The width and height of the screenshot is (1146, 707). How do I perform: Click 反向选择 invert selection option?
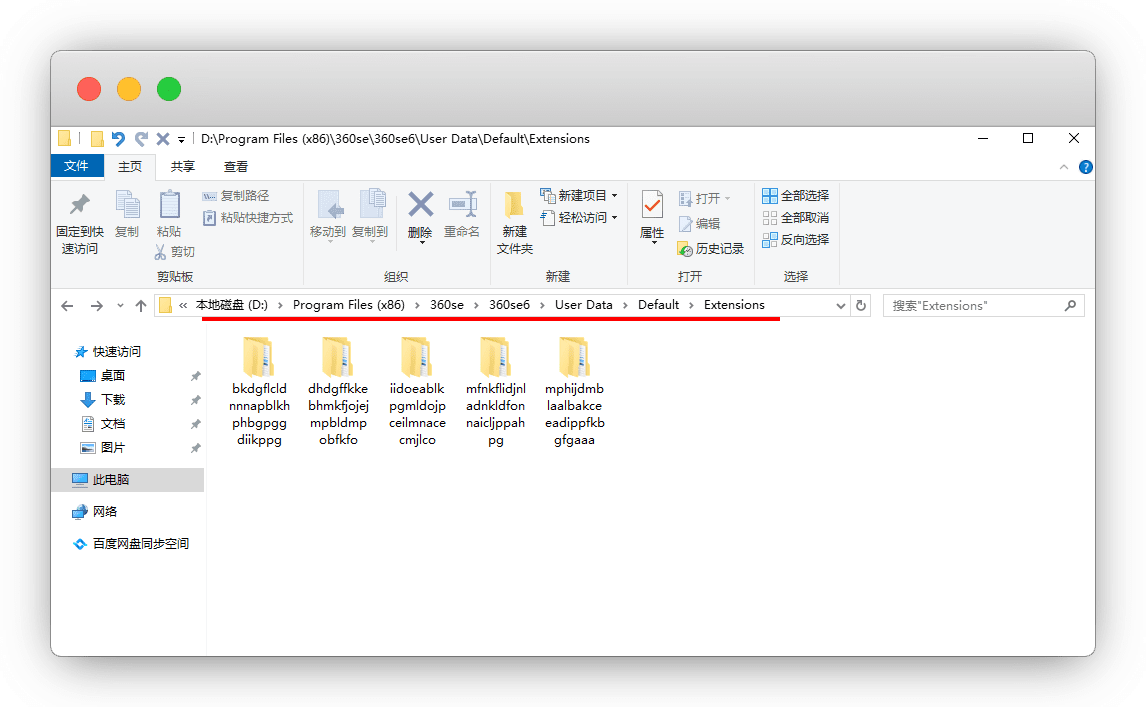tap(796, 240)
